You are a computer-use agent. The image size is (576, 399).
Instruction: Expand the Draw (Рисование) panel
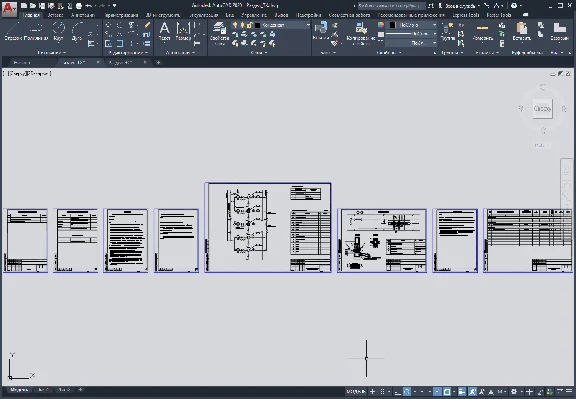(x=51, y=53)
